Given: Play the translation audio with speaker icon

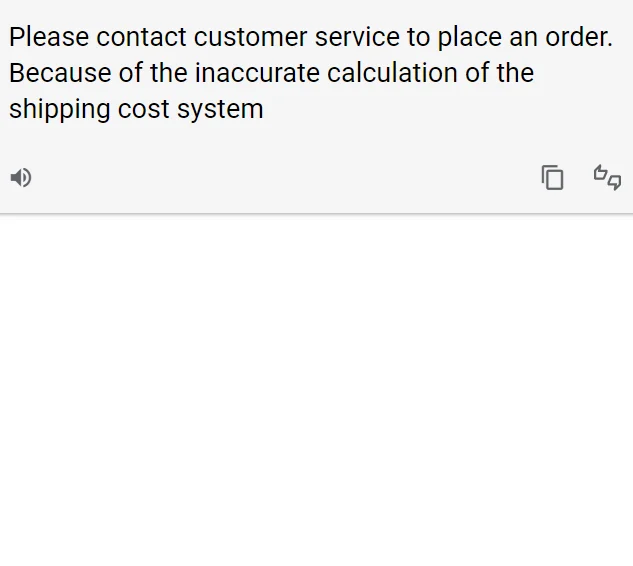Looking at the screenshot, I should click(x=21, y=178).
